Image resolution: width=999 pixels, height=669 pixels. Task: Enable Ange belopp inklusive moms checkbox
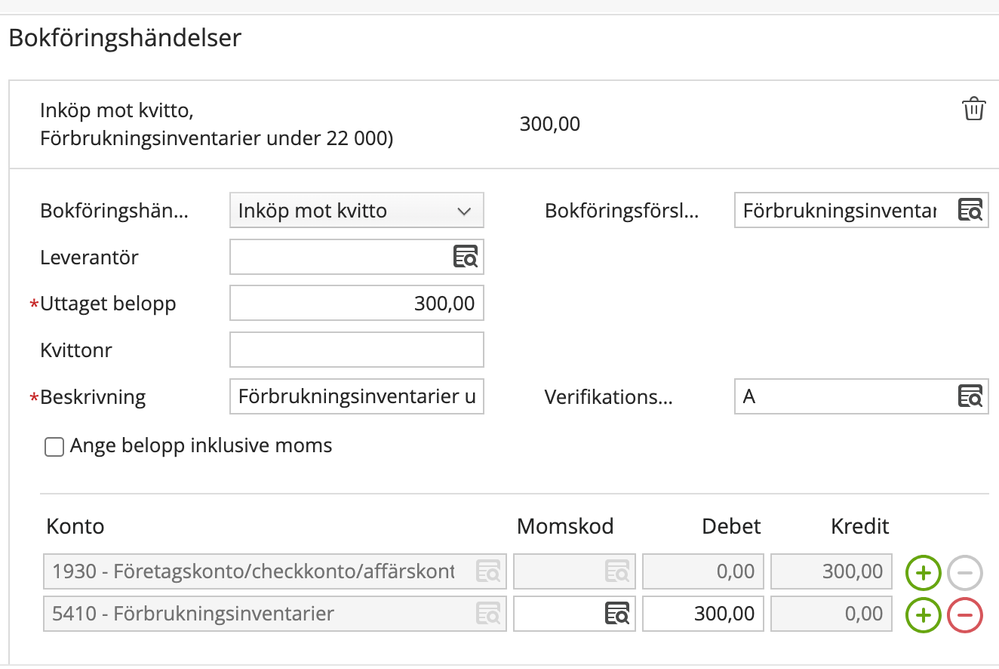pyautogui.click(x=54, y=447)
